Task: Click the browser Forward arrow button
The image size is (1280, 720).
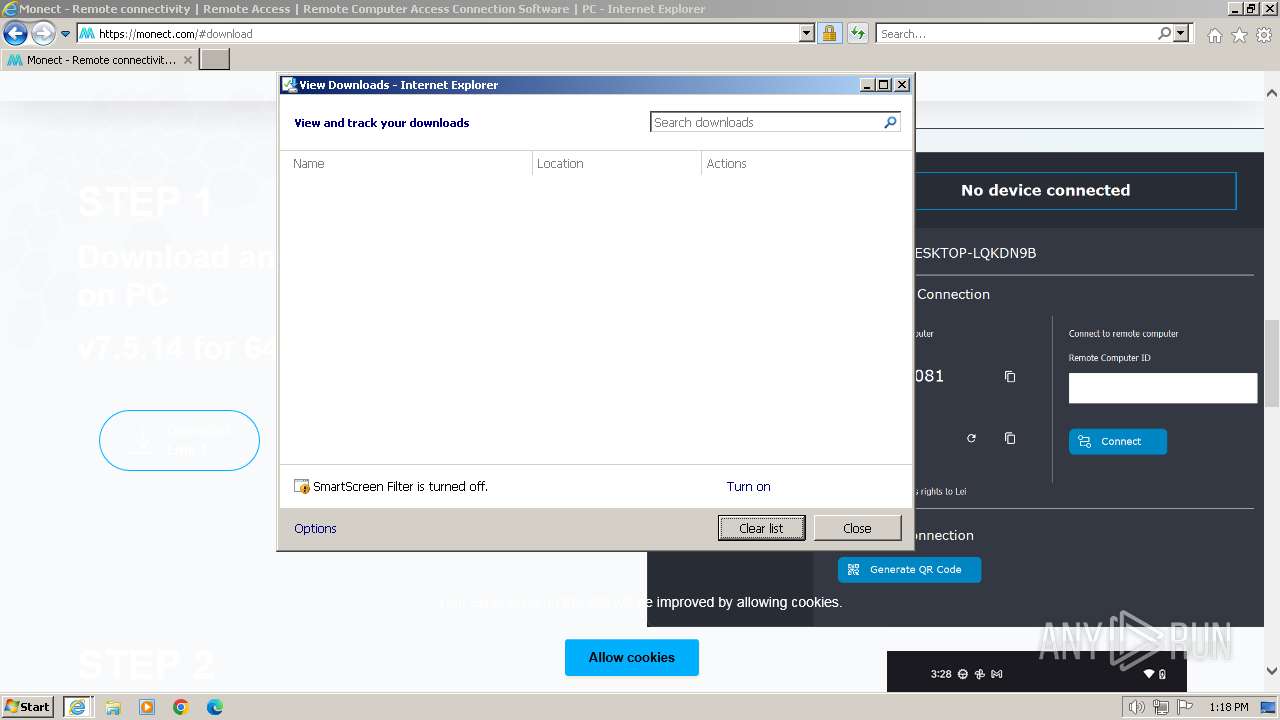Action: [x=43, y=33]
